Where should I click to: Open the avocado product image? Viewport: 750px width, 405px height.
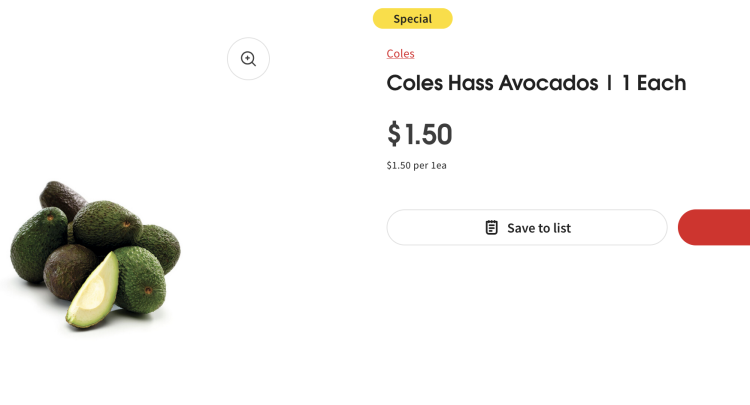pyautogui.click(x=96, y=254)
